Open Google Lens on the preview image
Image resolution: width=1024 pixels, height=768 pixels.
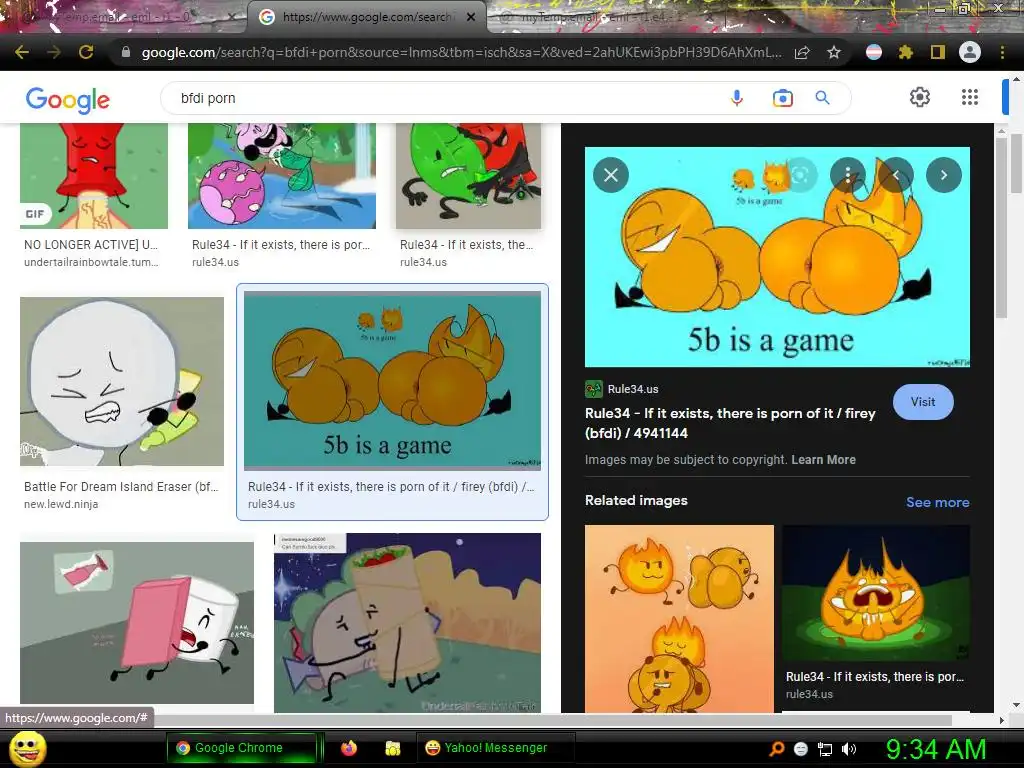(x=800, y=175)
